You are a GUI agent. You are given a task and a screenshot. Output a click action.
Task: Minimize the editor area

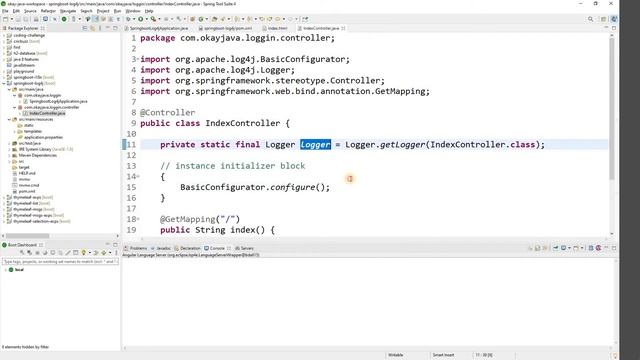tap(606, 28)
